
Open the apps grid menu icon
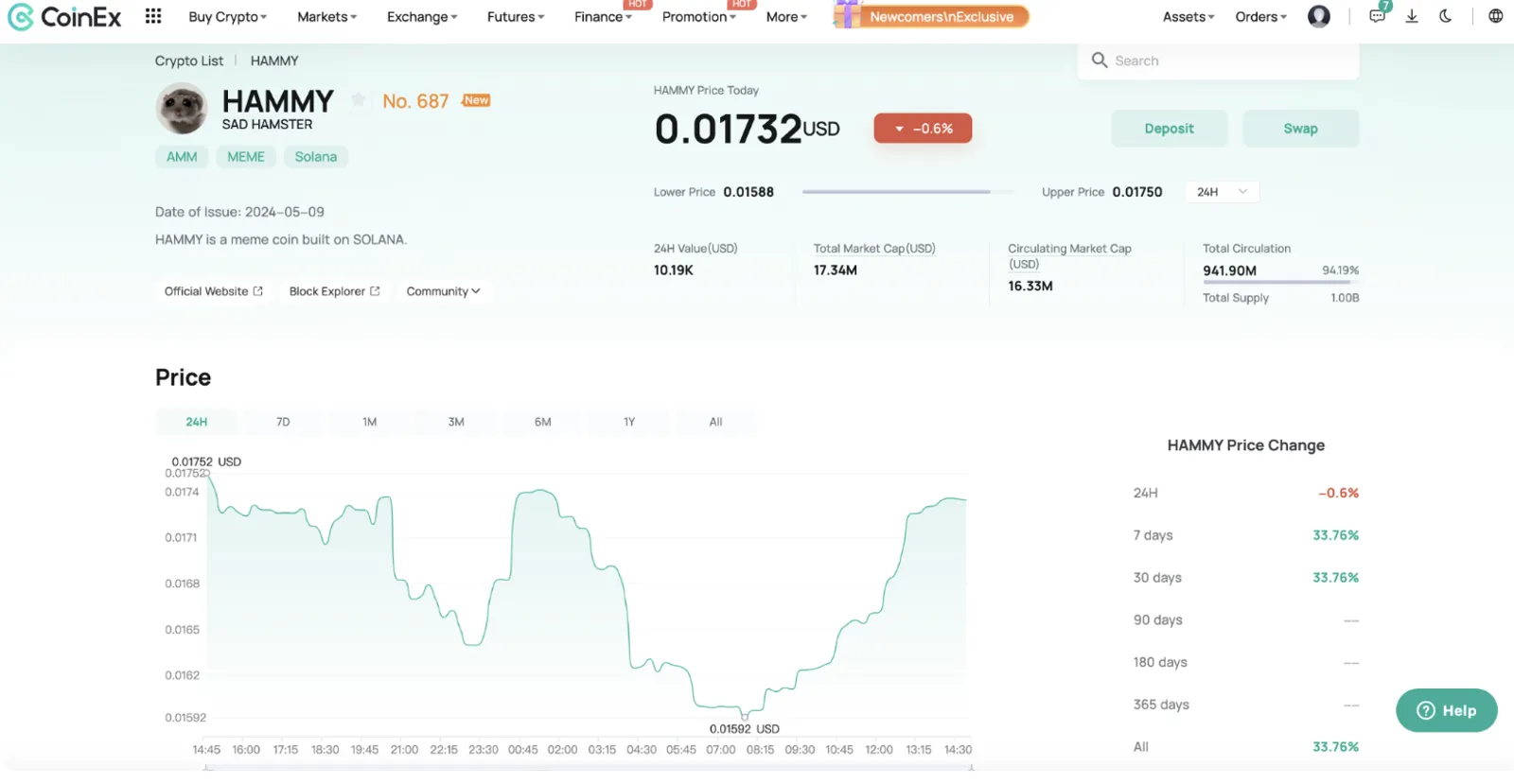pyautogui.click(x=153, y=16)
